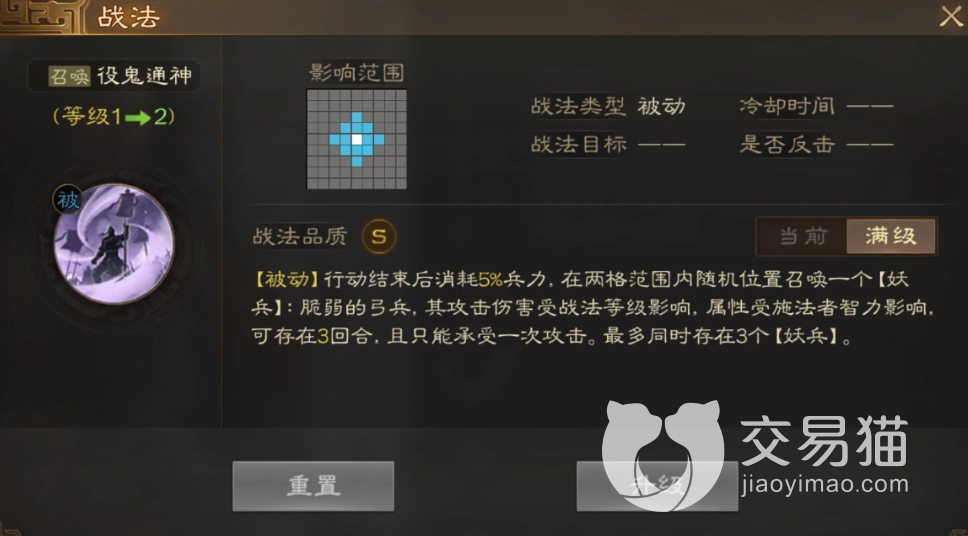Image resolution: width=968 pixels, height=536 pixels.
Task: Click the yellow 【被动】 tag in description
Action: [286, 280]
